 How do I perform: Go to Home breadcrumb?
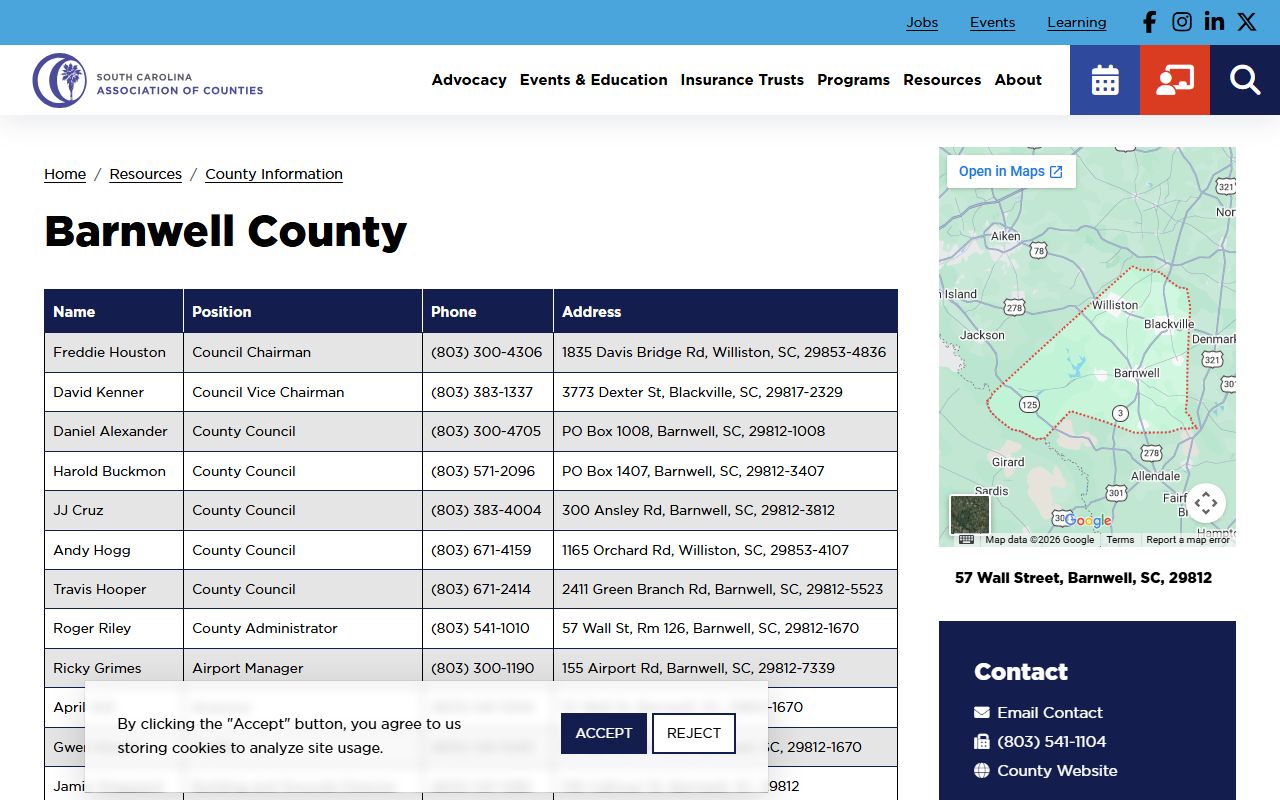pos(65,174)
